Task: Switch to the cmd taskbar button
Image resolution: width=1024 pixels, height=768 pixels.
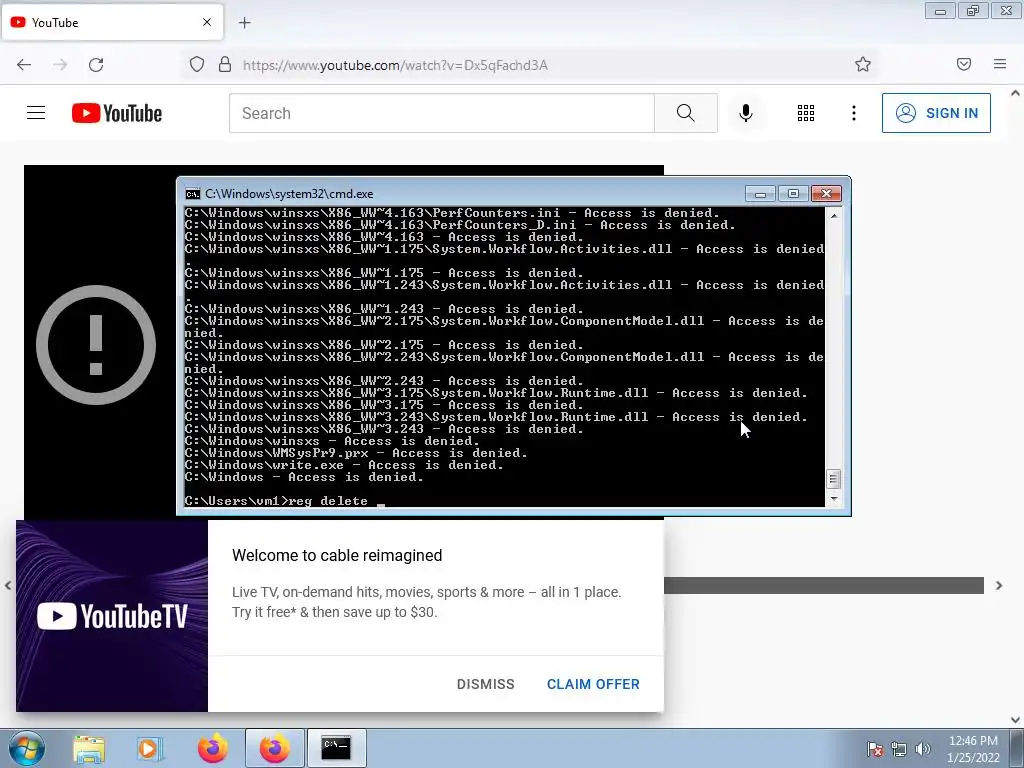Action: (336, 748)
